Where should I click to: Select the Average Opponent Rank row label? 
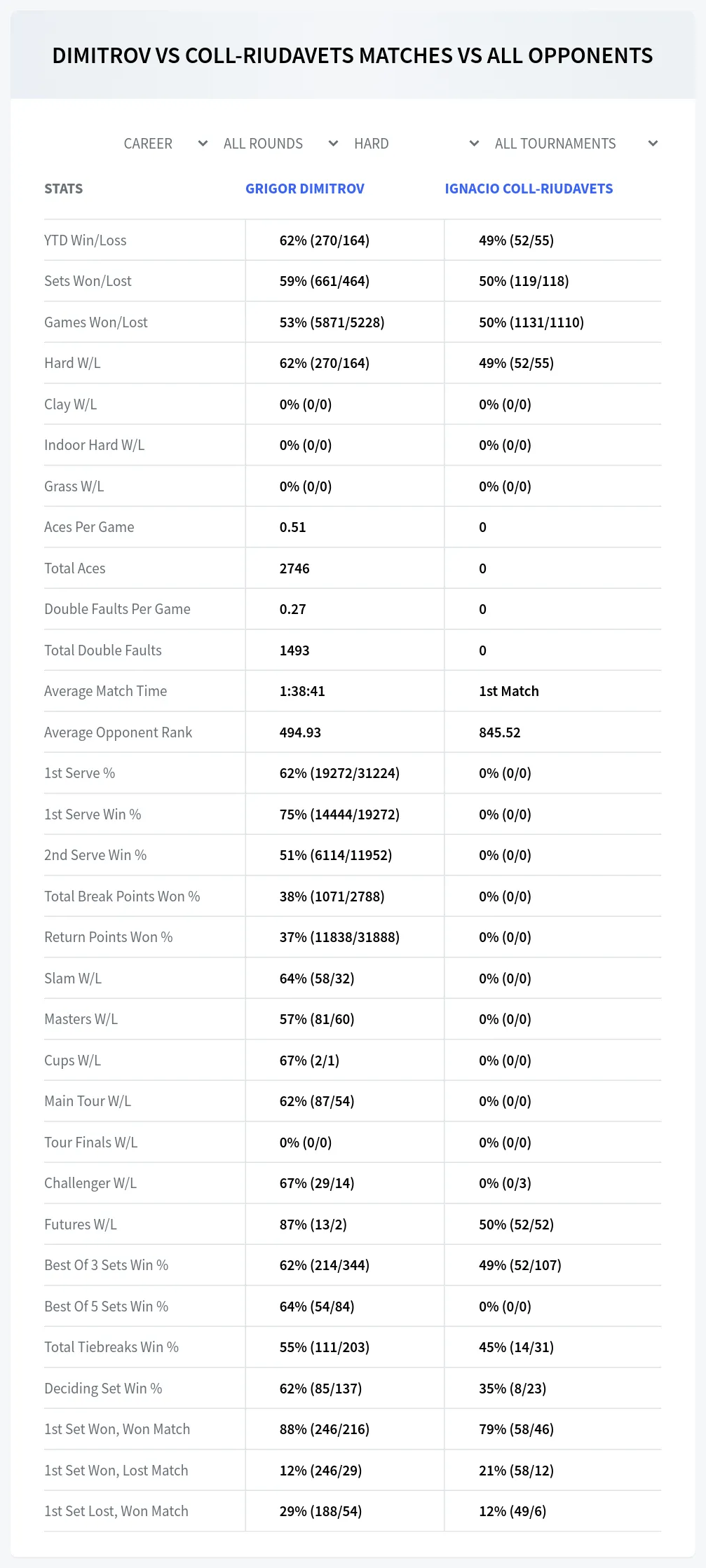click(x=118, y=732)
